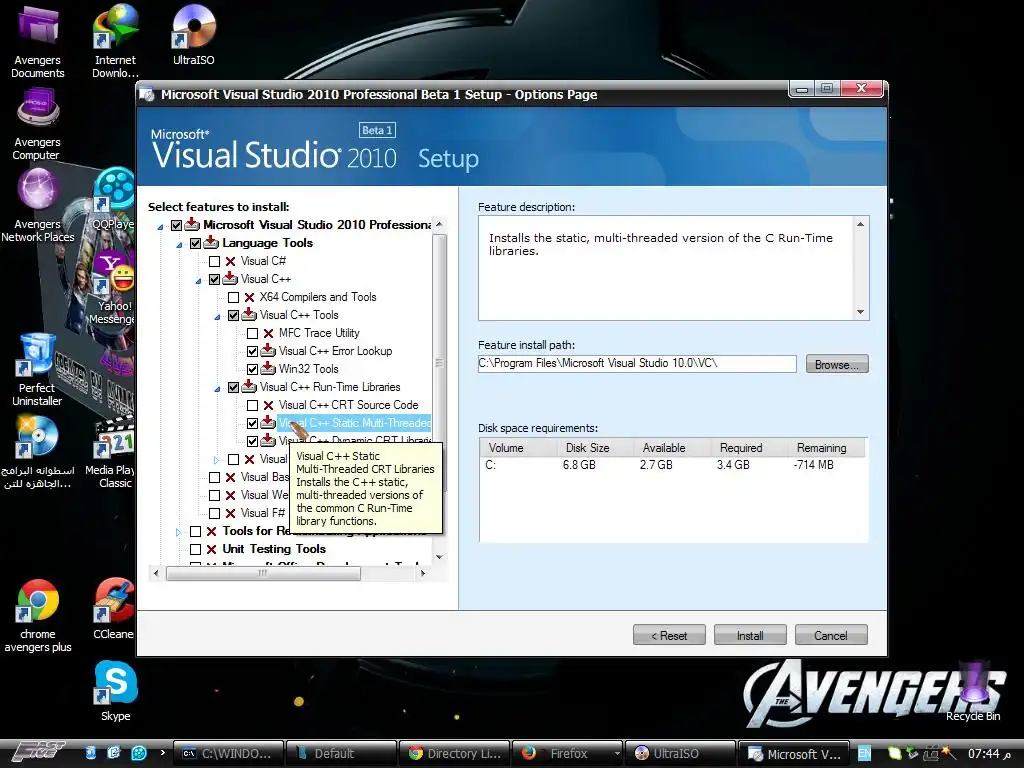The height and width of the screenshot is (768, 1024).
Task: Click the feature install path field
Action: [x=637, y=364]
